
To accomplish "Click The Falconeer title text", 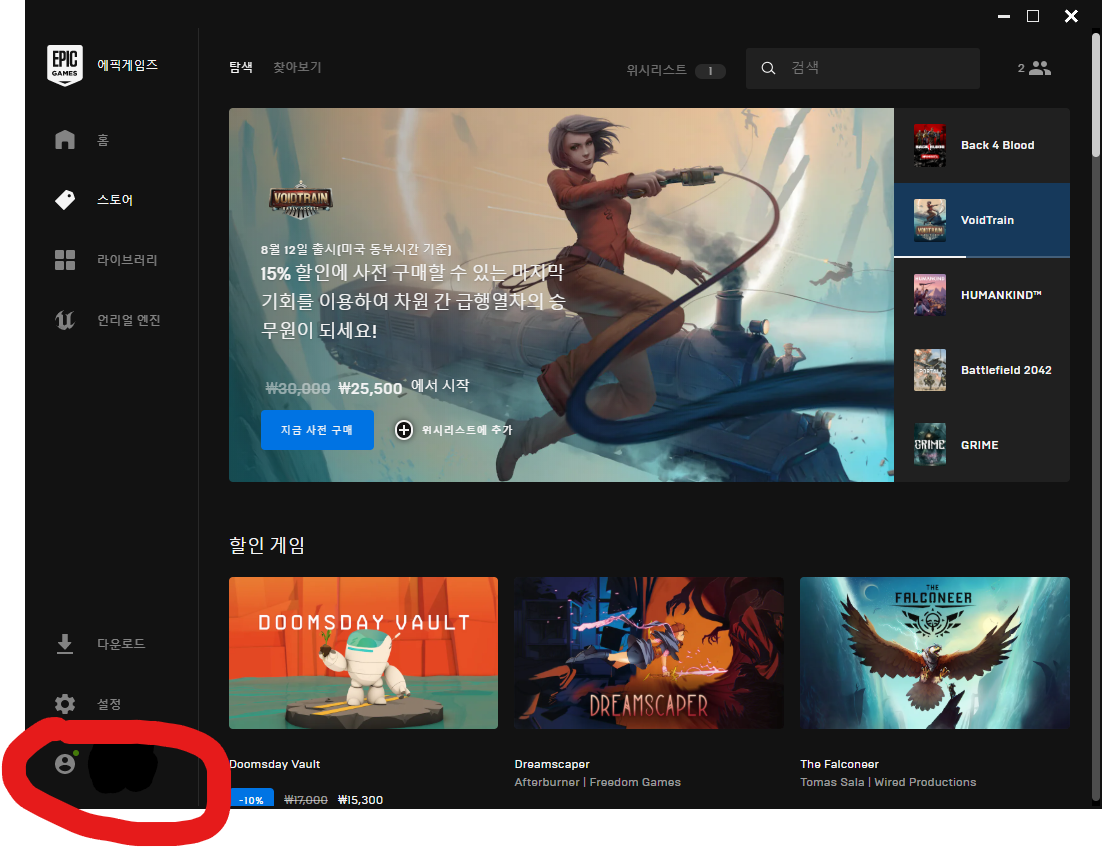I will [839, 764].
